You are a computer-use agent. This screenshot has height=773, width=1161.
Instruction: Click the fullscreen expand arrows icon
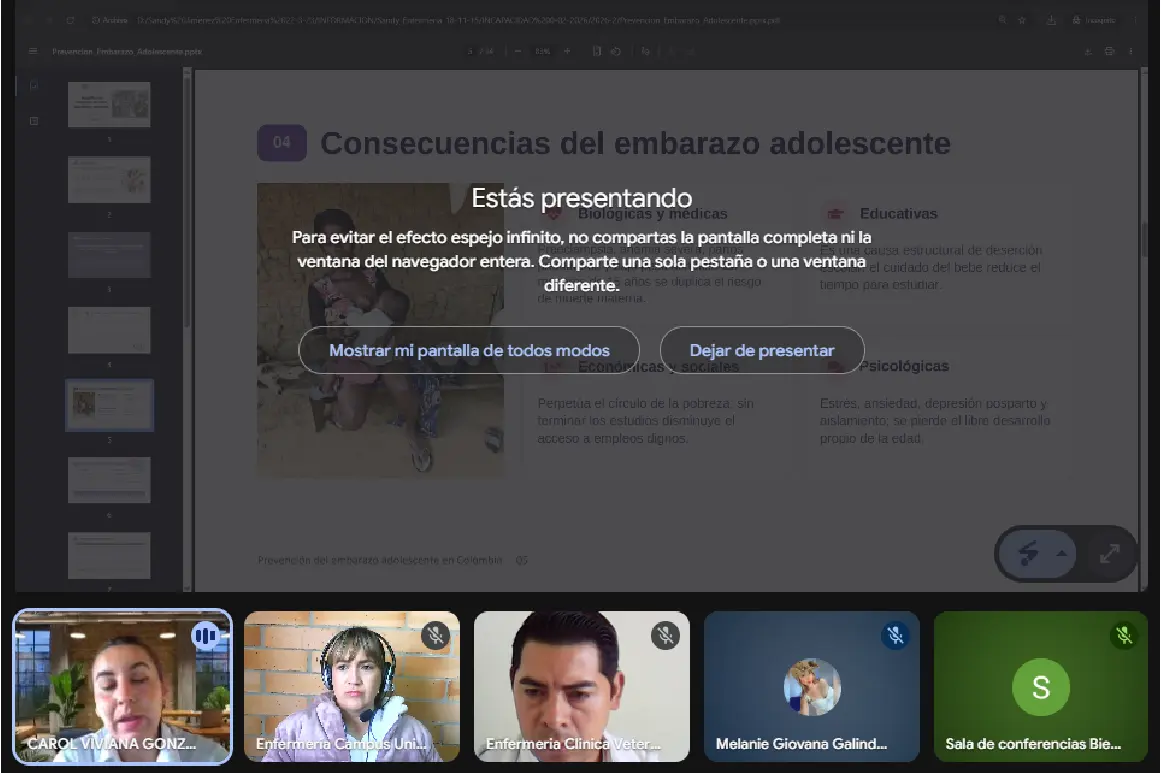(x=1109, y=553)
